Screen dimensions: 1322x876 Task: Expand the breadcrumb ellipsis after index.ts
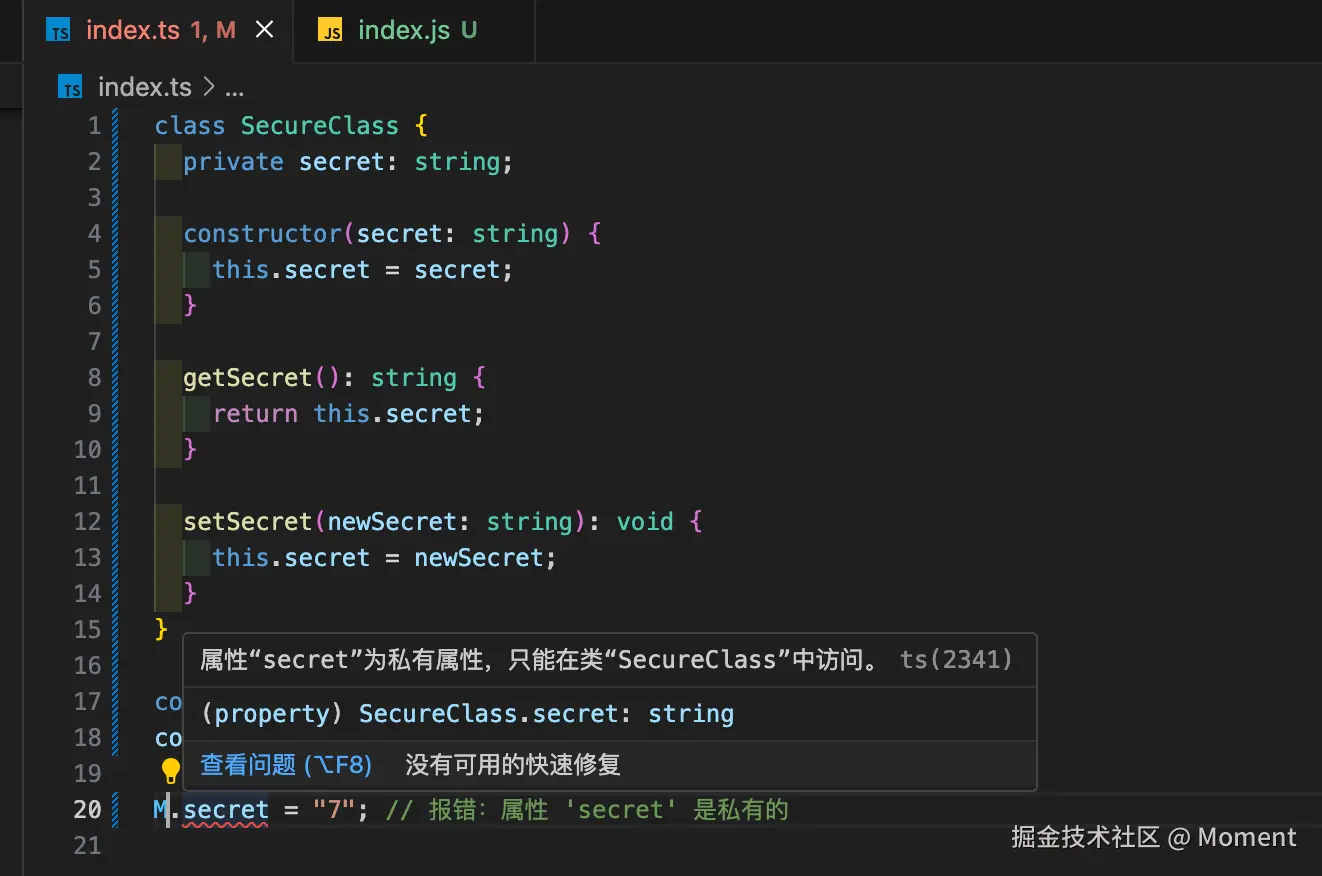tap(234, 87)
